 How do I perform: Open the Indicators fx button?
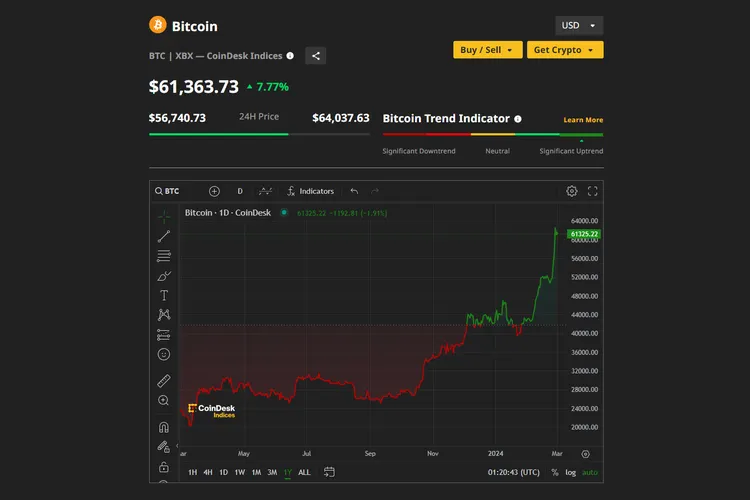(310, 191)
